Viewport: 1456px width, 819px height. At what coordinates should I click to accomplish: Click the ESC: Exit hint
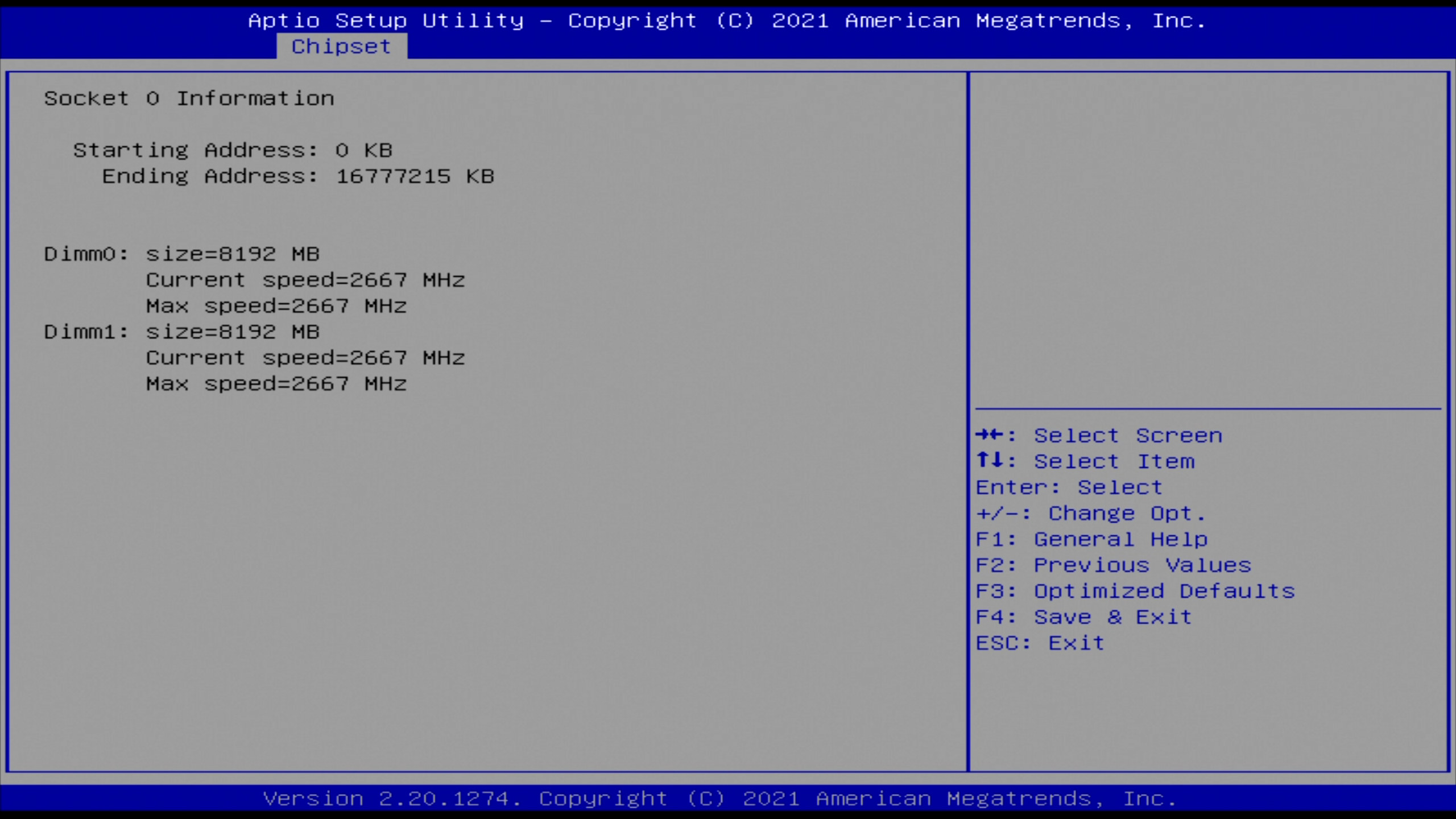click(1040, 643)
